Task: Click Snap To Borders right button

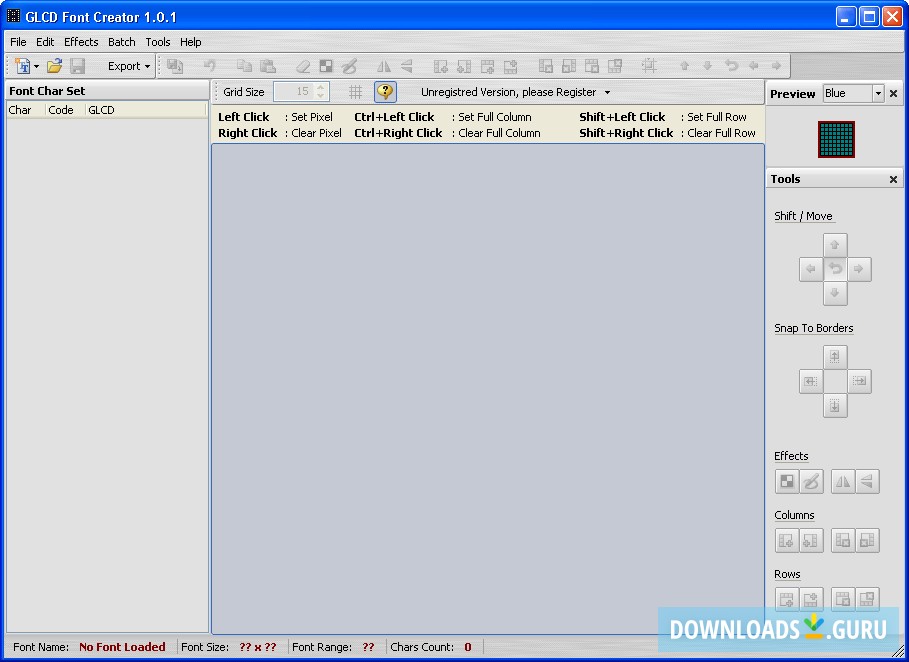Action: tap(859, 381)
